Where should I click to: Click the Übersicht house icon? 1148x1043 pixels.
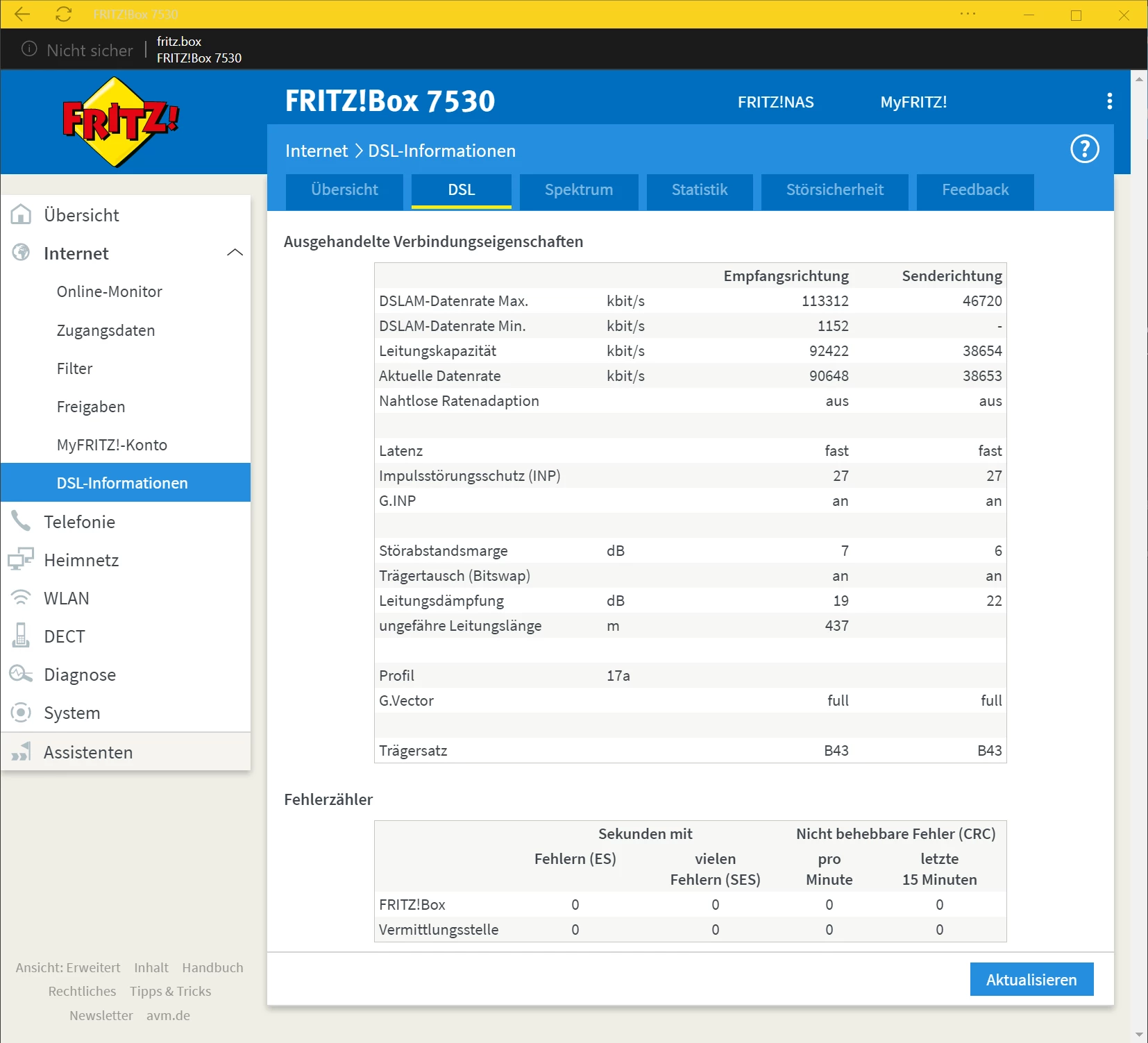[21, 214]
